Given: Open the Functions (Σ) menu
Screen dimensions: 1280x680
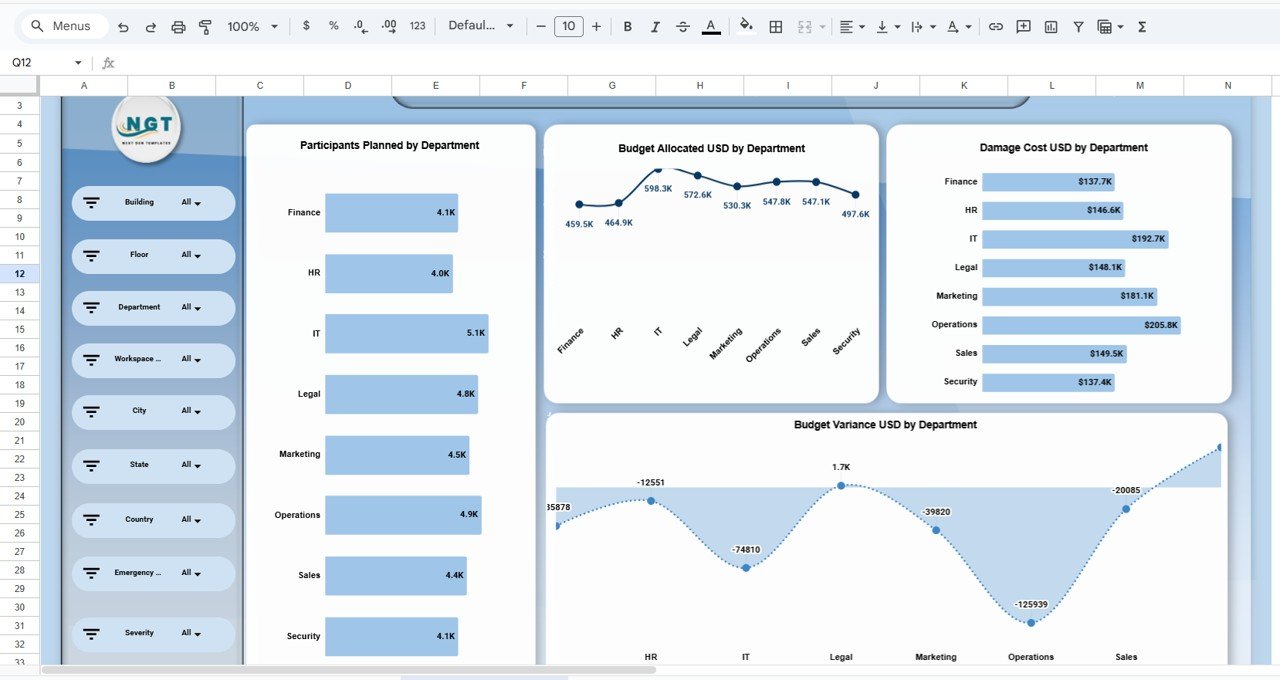Looking at the screenshot, I should pos(1140,26).
